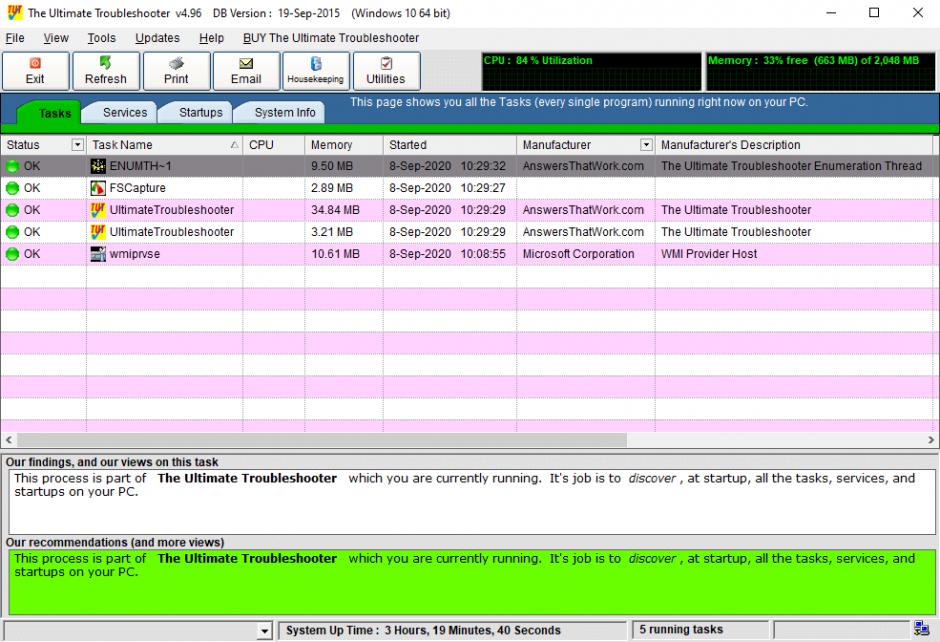Click the Memory free graph
This screenshot has width=940, height=642.
(821, 72)
